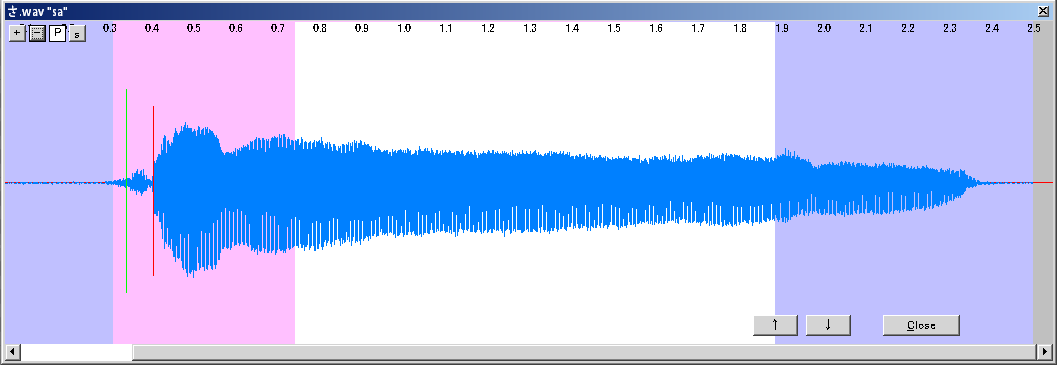The height and width of the screenshot is (365, 1057).
Task: Go to next sample with down arrow
Action: coord(828,325)
